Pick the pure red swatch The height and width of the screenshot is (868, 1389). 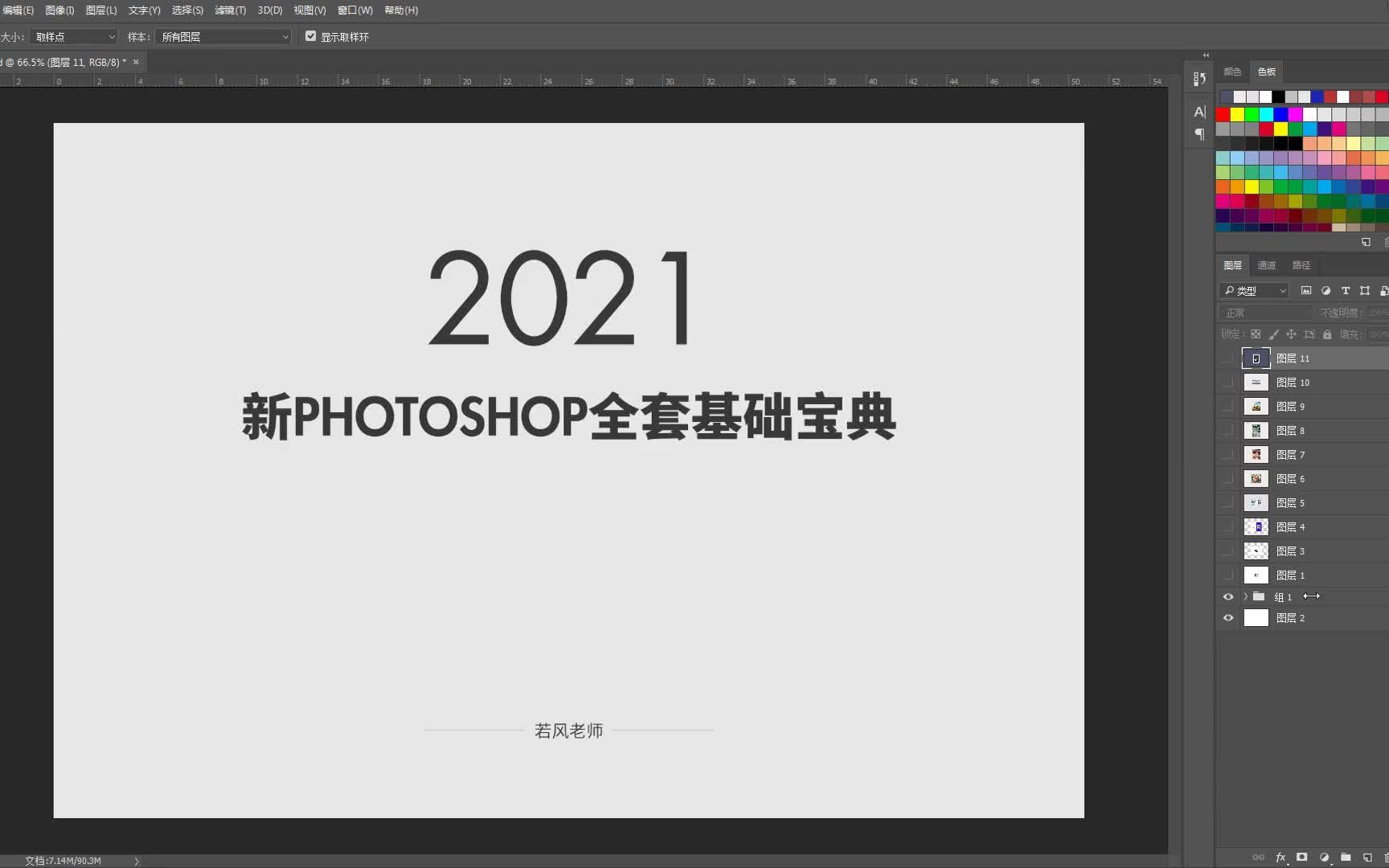click(x=1223, y=114)
